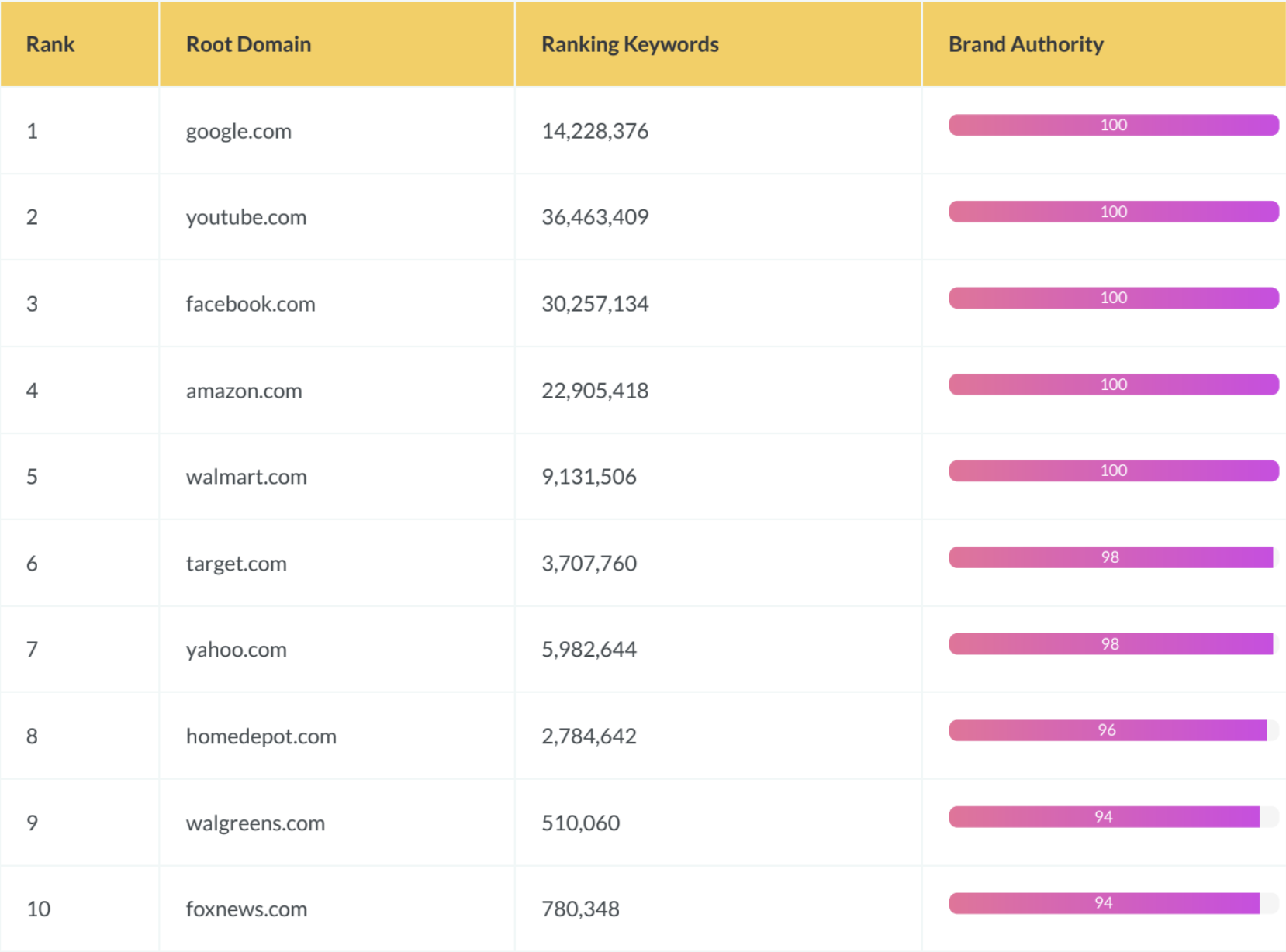Click the Rank column header
Screen dimensions: 1286x952
[x=50, y=44]
